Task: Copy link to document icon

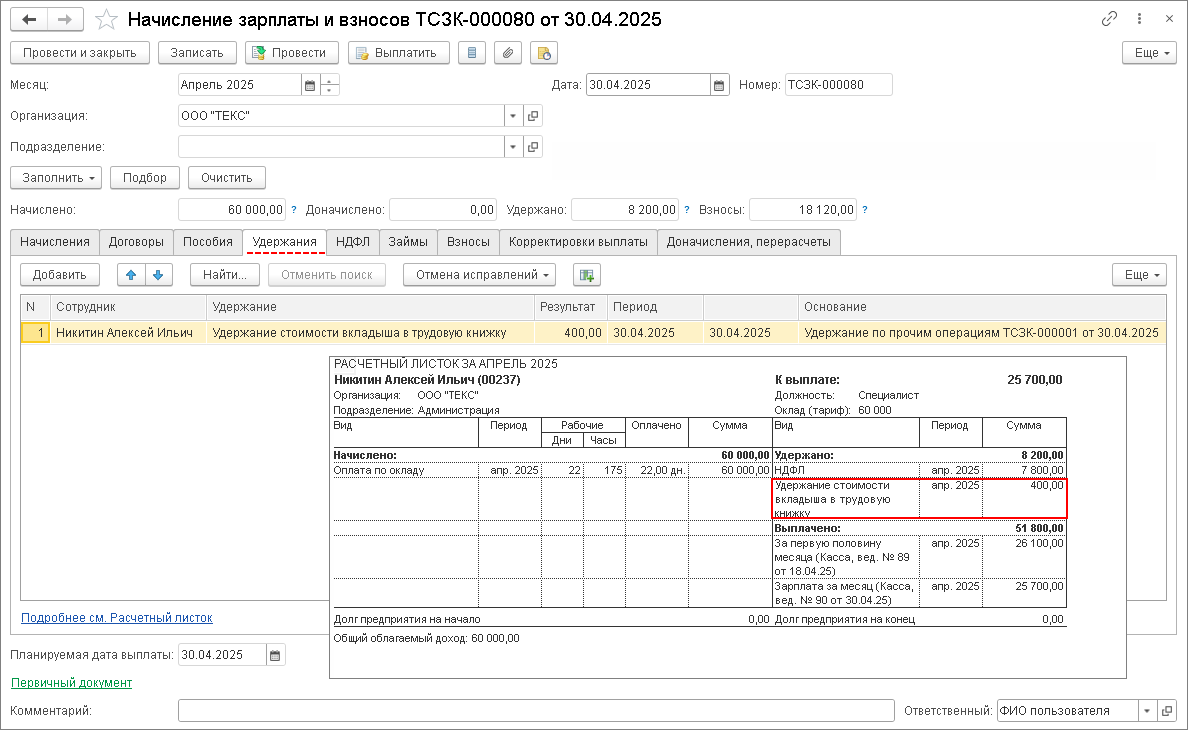Action: click(1109, 19)
